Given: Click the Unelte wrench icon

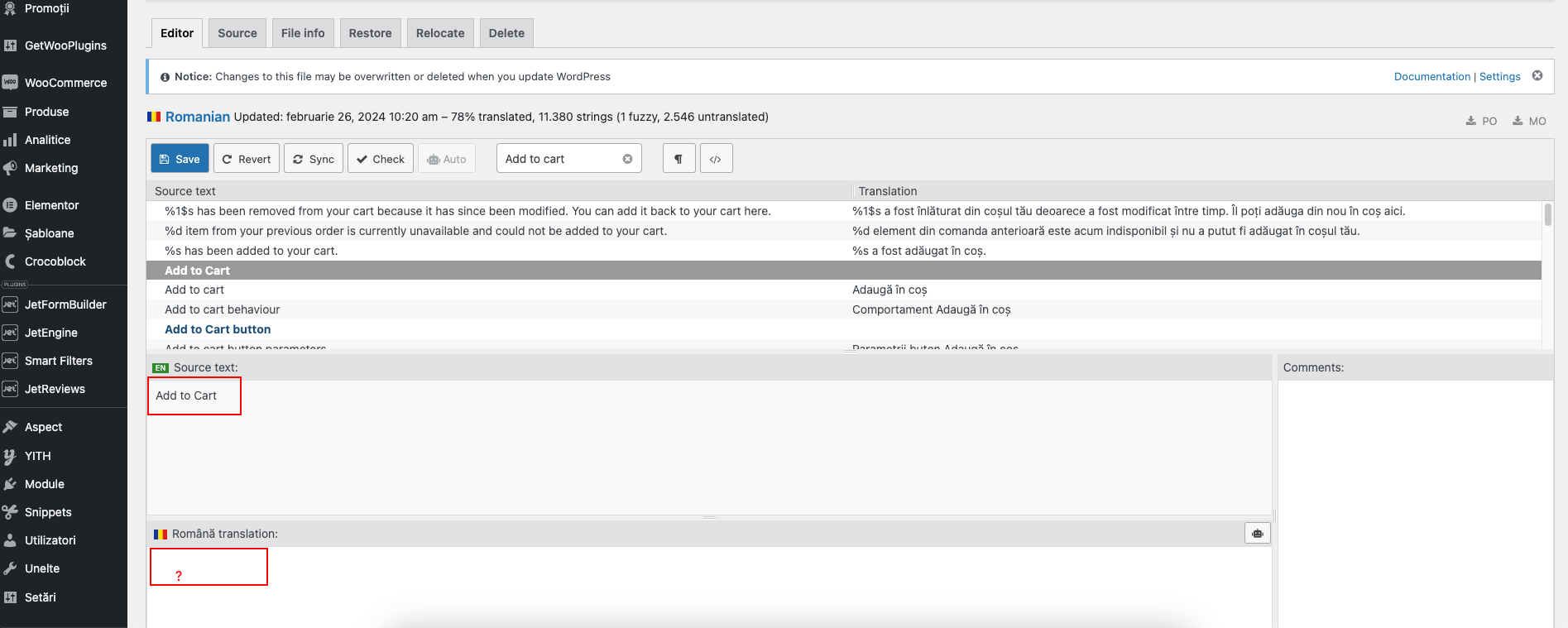Looking at the screenshot, I should click(x=10, y=568).
